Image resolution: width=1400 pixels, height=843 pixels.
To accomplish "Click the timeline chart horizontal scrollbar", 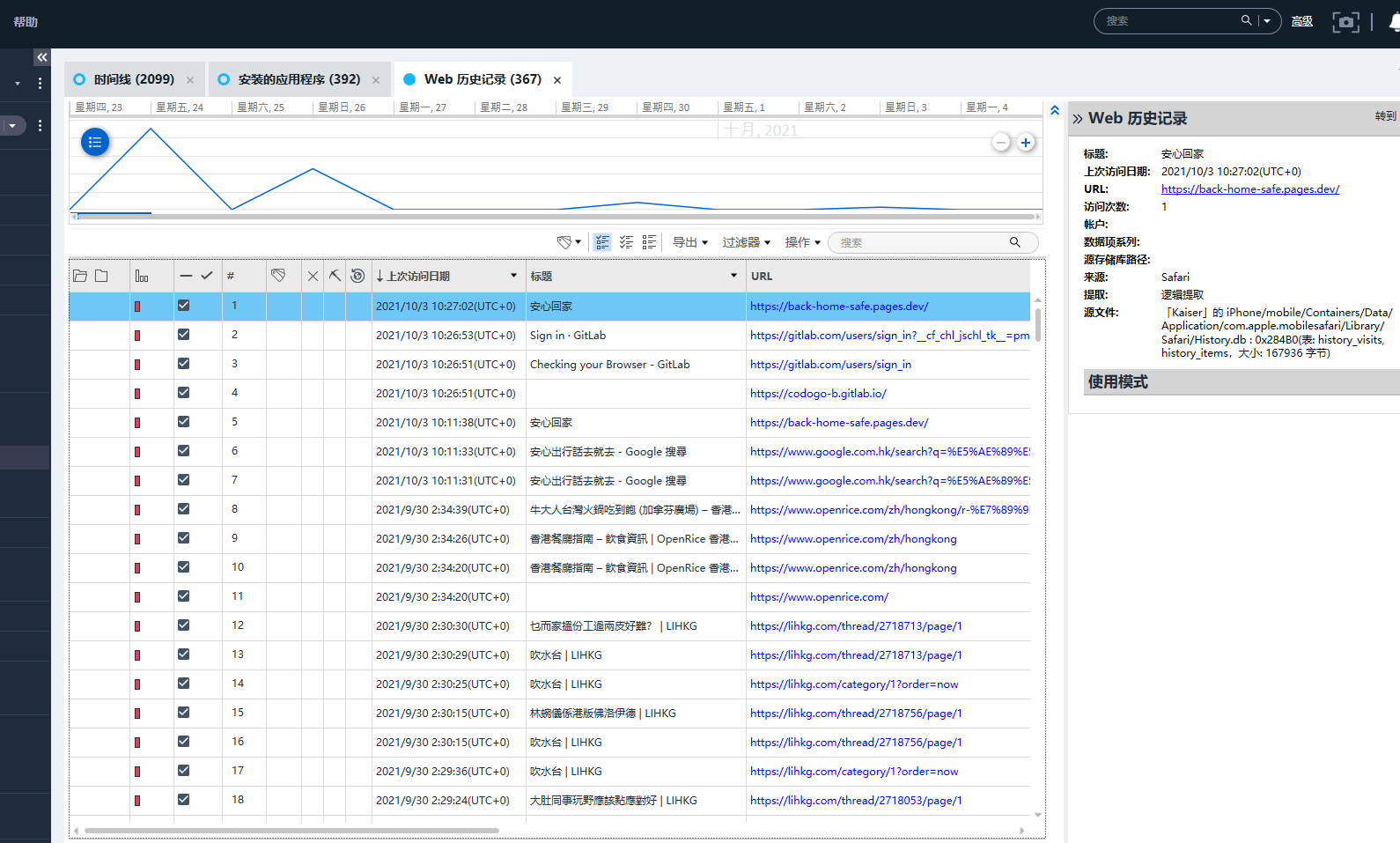I will [x=555, y=217].
